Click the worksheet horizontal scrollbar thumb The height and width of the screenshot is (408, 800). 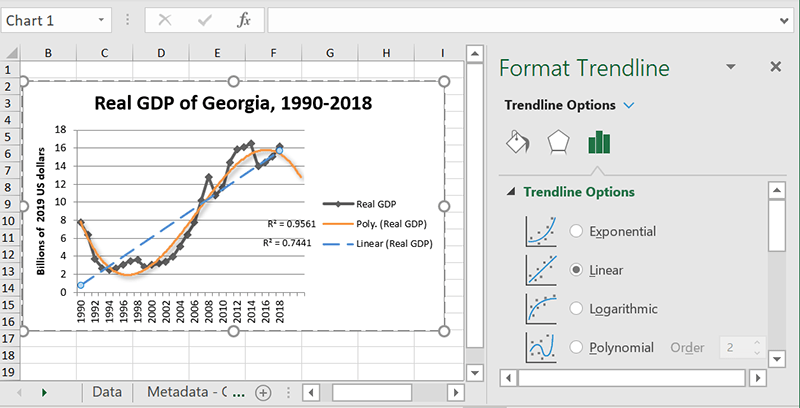coord(372,393)
